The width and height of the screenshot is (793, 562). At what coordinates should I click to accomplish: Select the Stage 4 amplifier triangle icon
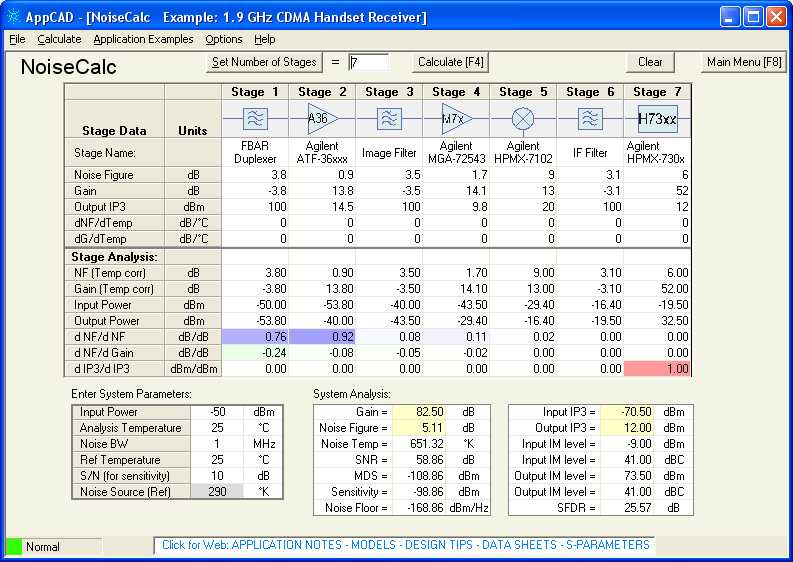455,119
